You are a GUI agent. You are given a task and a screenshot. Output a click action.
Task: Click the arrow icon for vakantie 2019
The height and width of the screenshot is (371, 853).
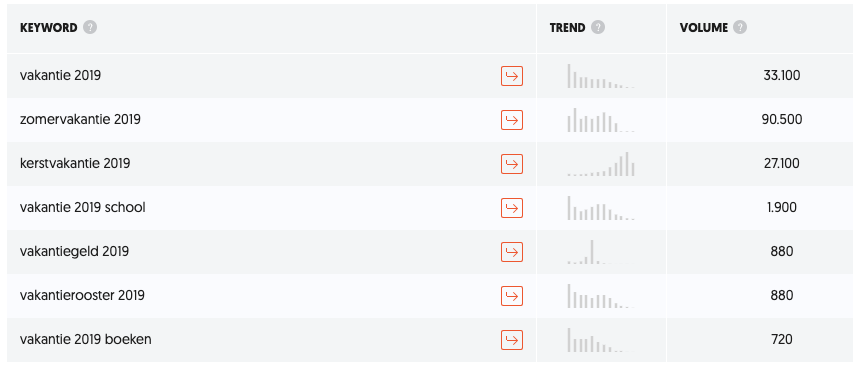[x=511, y=76]
